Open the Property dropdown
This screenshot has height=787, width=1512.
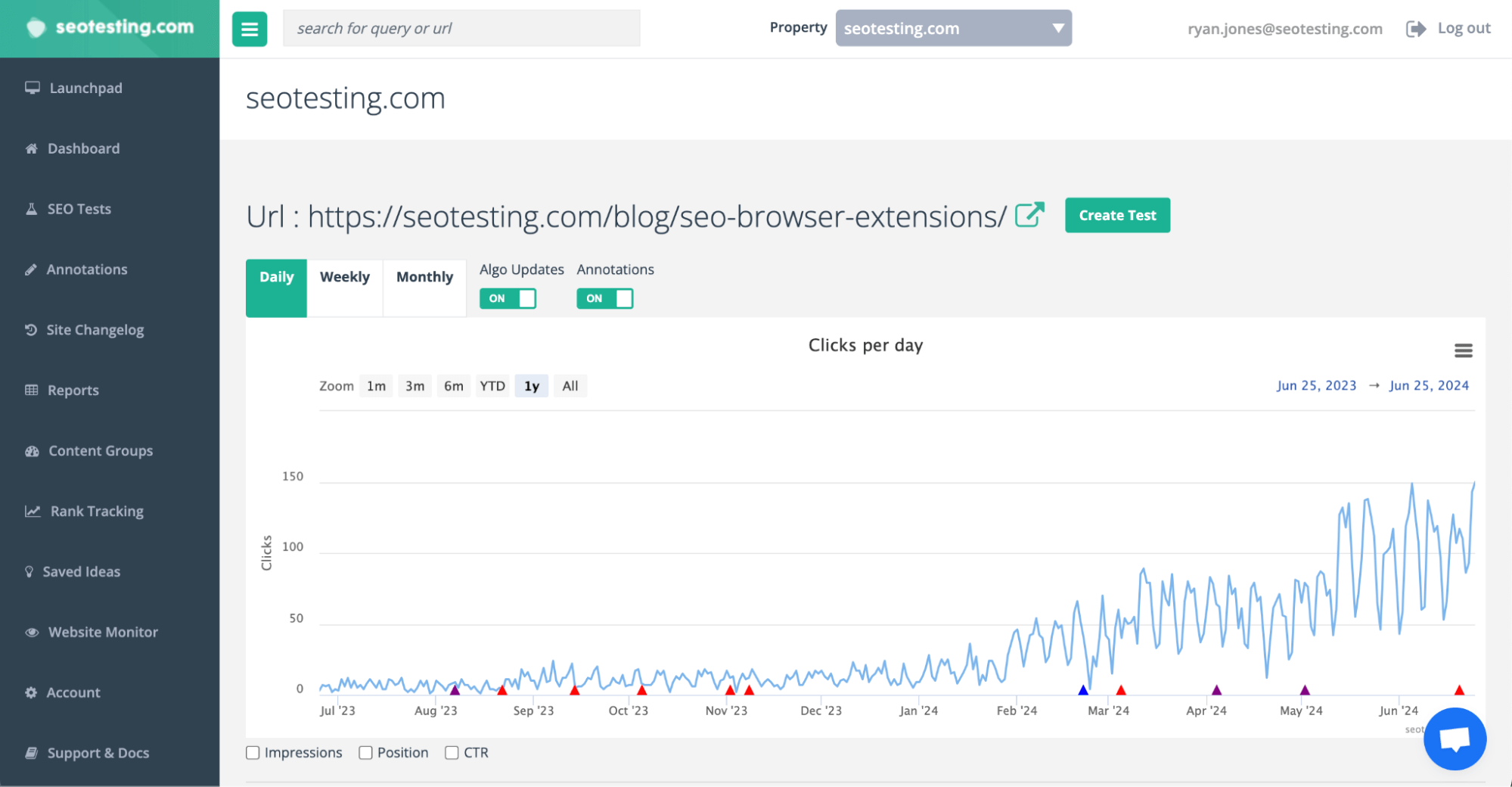953,28
